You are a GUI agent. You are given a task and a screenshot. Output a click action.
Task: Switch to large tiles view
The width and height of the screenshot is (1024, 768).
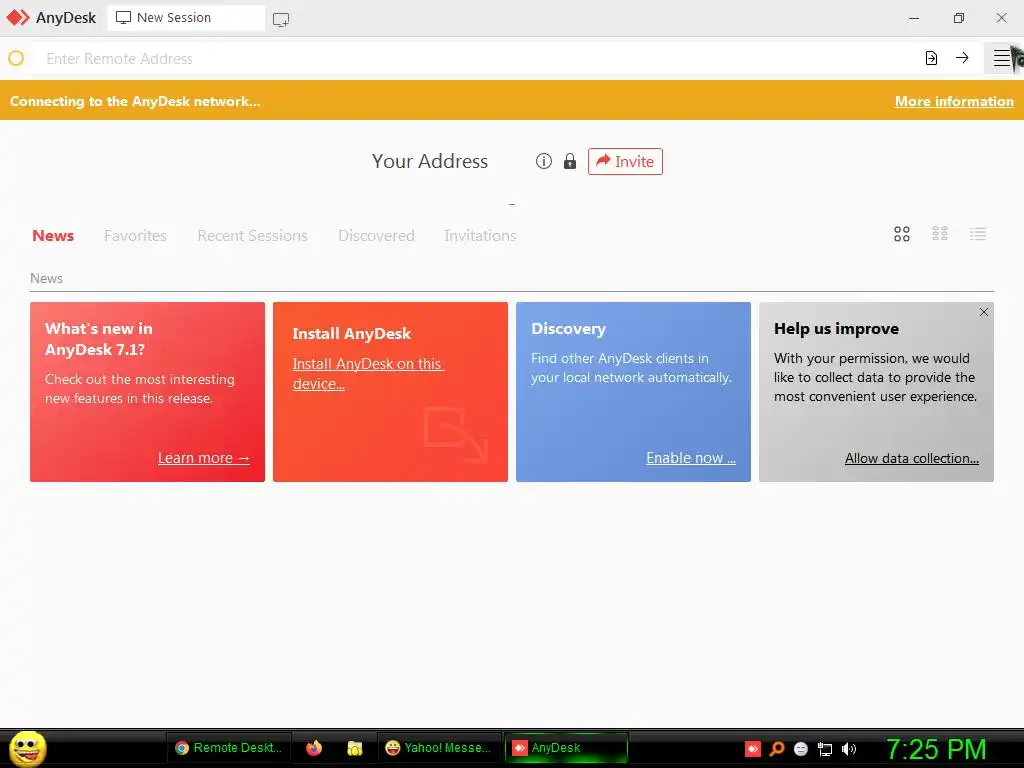[x=902, y=234]
